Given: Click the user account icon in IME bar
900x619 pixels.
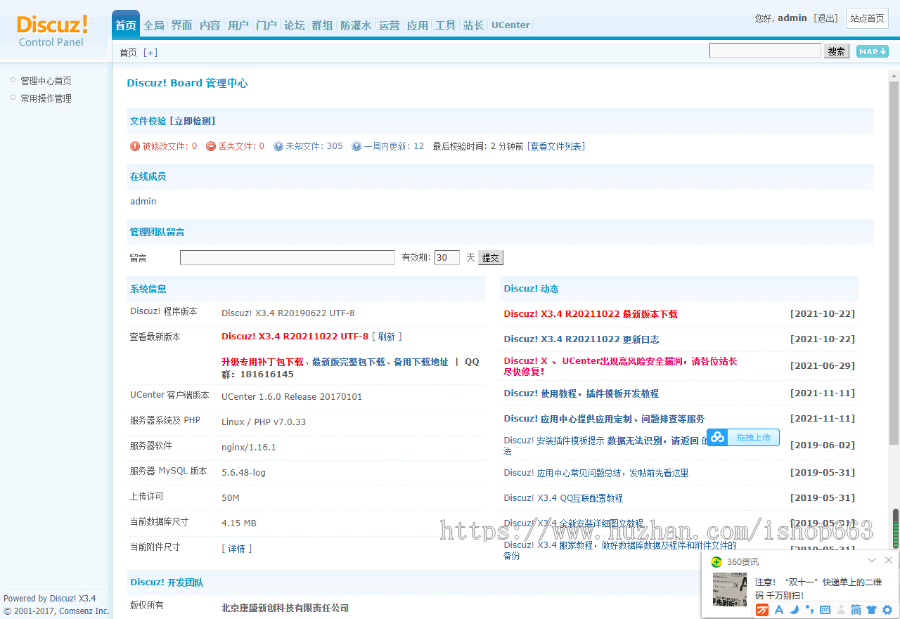Looking at the screenshot, I should coord(841,610).
